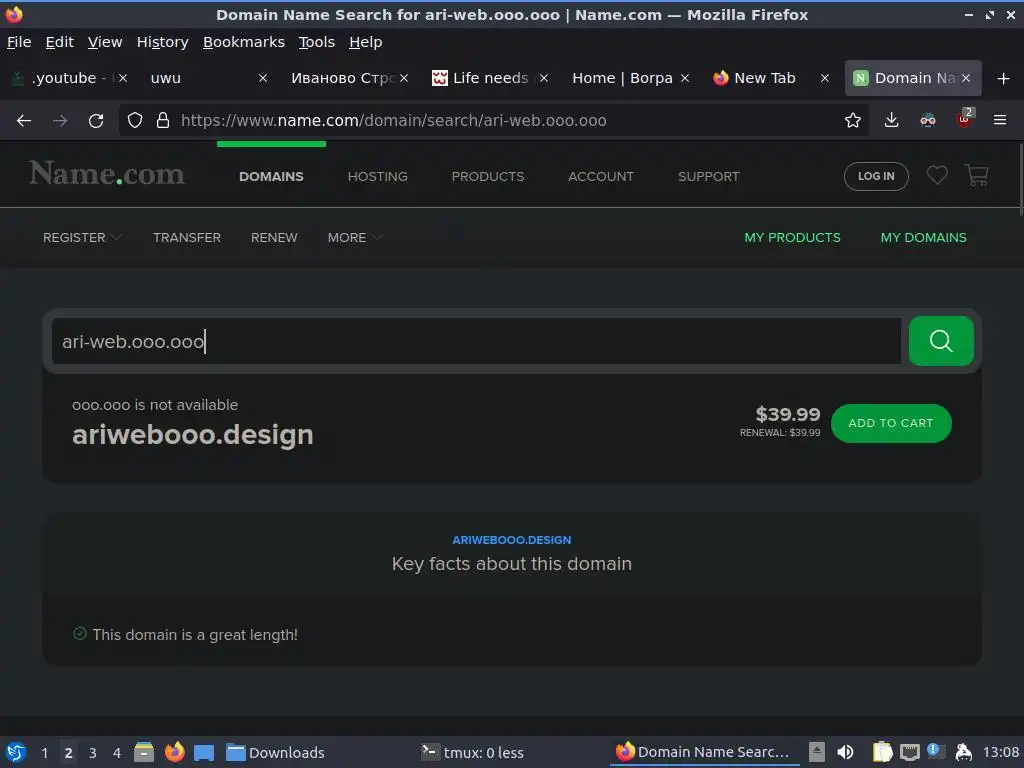Click the ADD TO CART button
This screenshot has height=768, width=1024.
[x=891, y=423]
